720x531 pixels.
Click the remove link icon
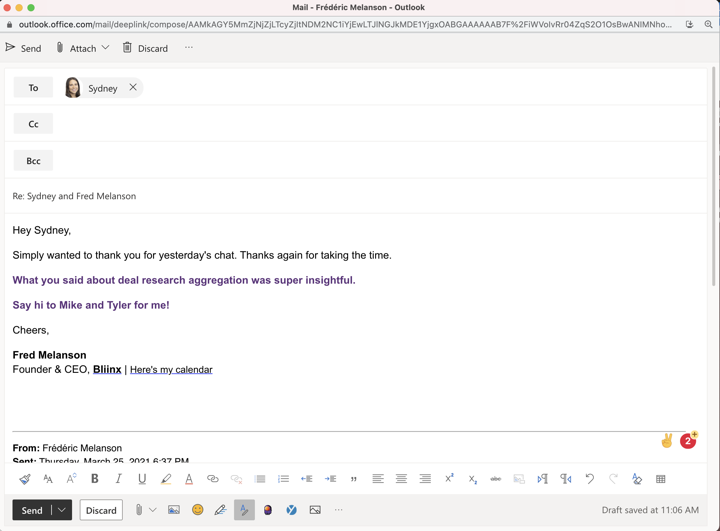pyautogui.click(x=236, y=479)
